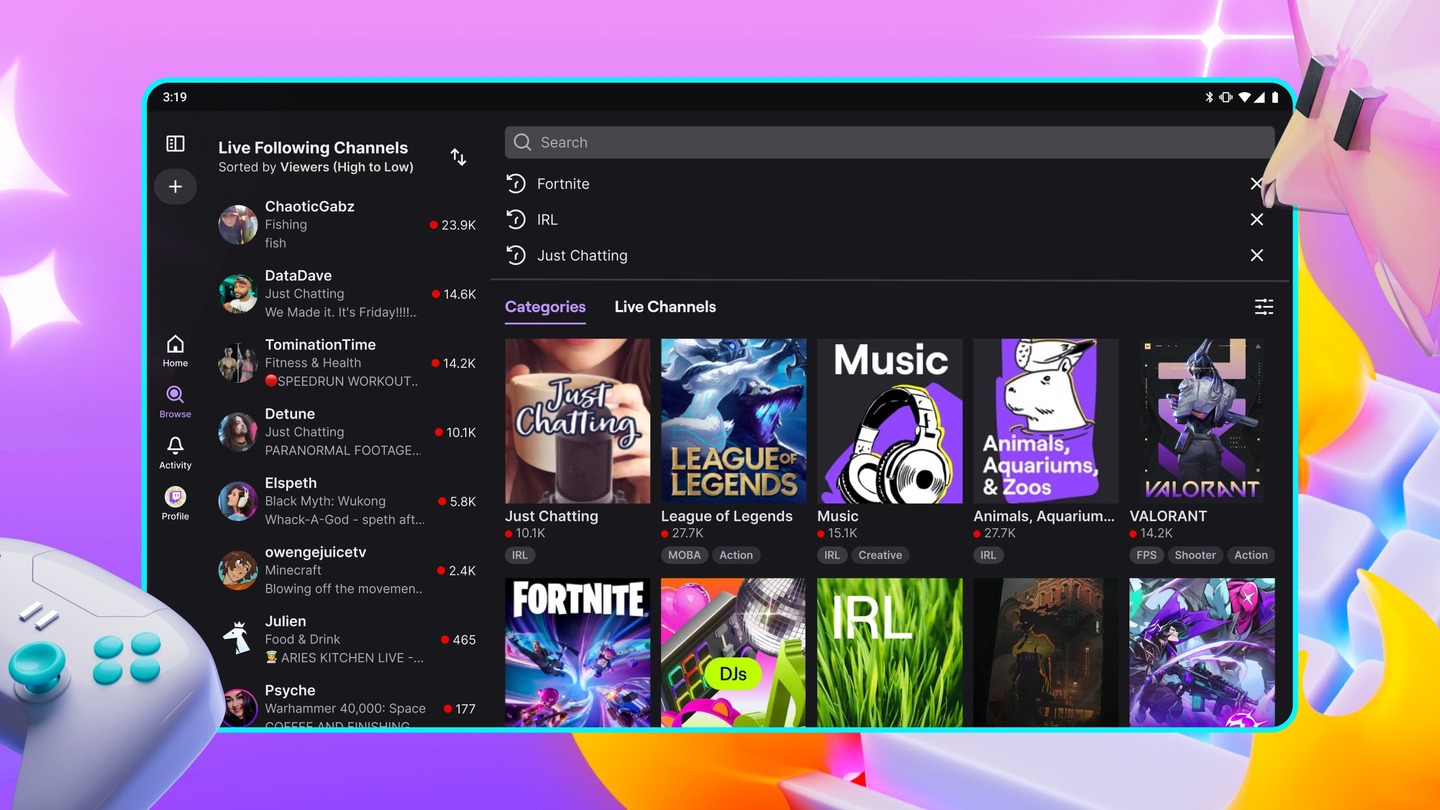Click the magnifier icon inside the search bar
This screenshot has width=1440, height=810.
coord(521,142)
